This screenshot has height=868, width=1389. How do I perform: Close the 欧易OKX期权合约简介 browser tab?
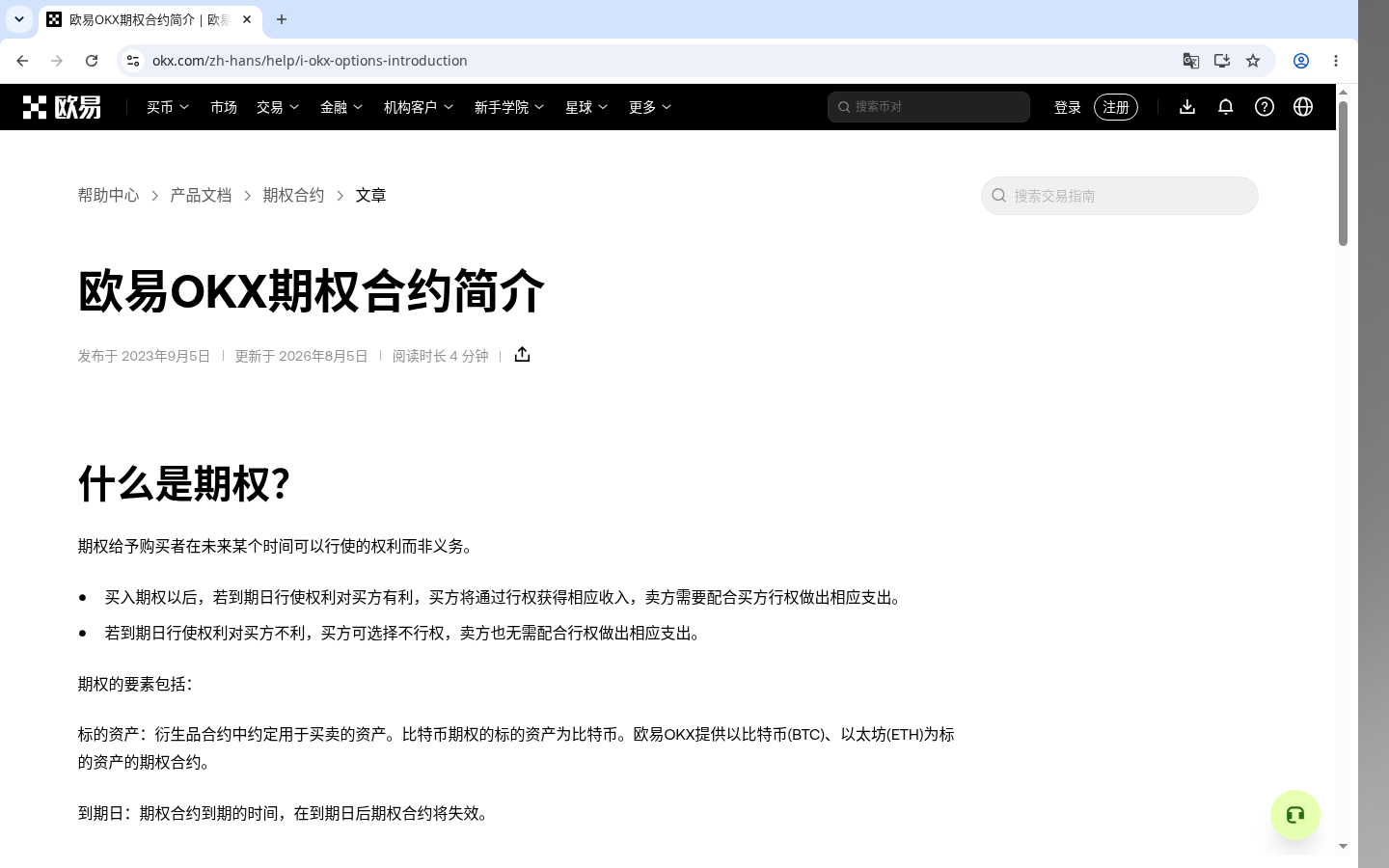247,19
